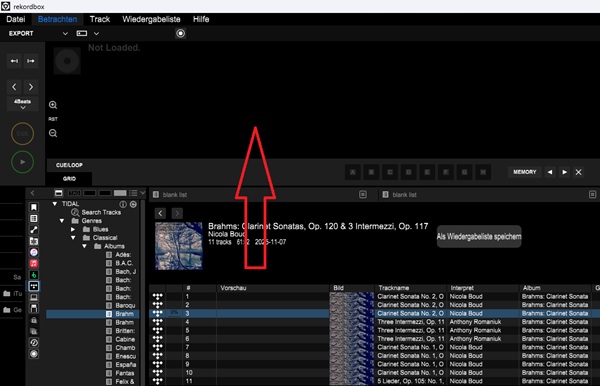
Task: Open the Playlists list icon in sidebar
Action: 34,218
